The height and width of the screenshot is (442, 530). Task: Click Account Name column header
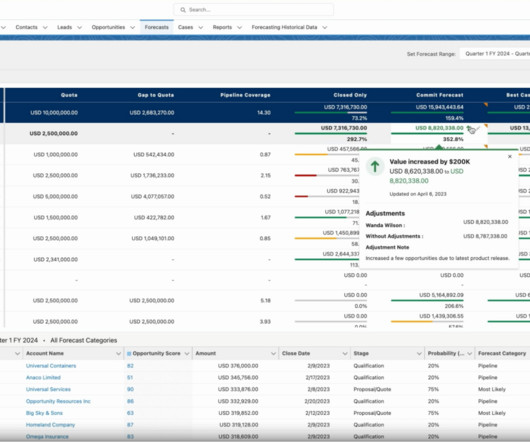(45, 353)
